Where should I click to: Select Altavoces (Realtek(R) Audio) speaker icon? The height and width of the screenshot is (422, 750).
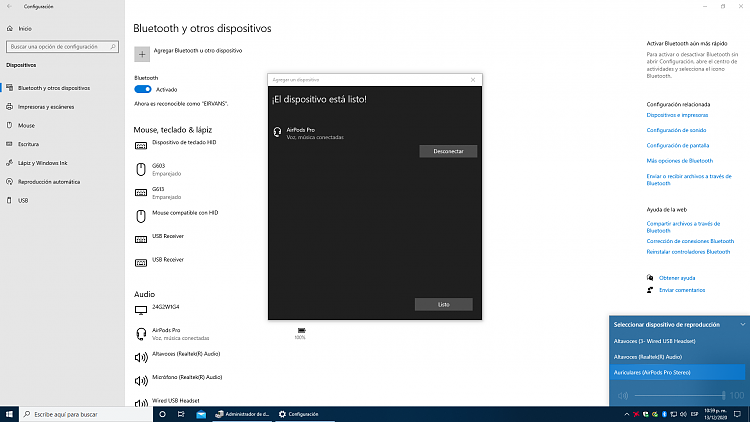pos(141,357)
